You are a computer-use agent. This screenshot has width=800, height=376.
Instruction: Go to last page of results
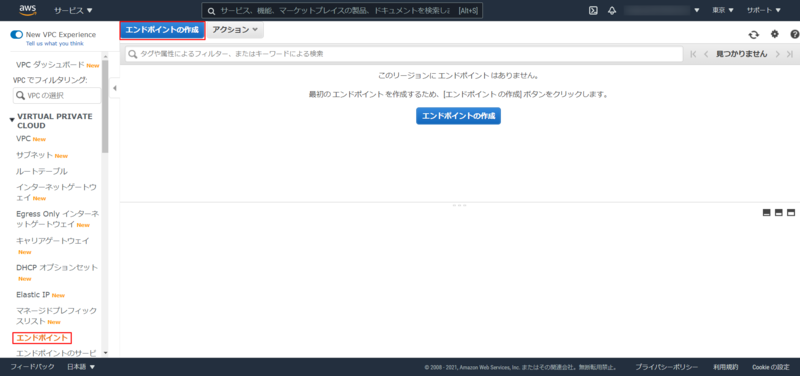(790, 54)
